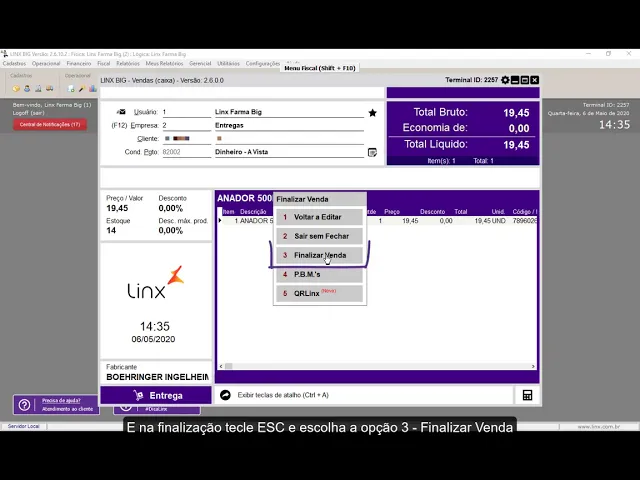Click the Servidor Local status bar entry
Image resolution: width=640 pixels, height=480 pixels.
click(24, 426)
